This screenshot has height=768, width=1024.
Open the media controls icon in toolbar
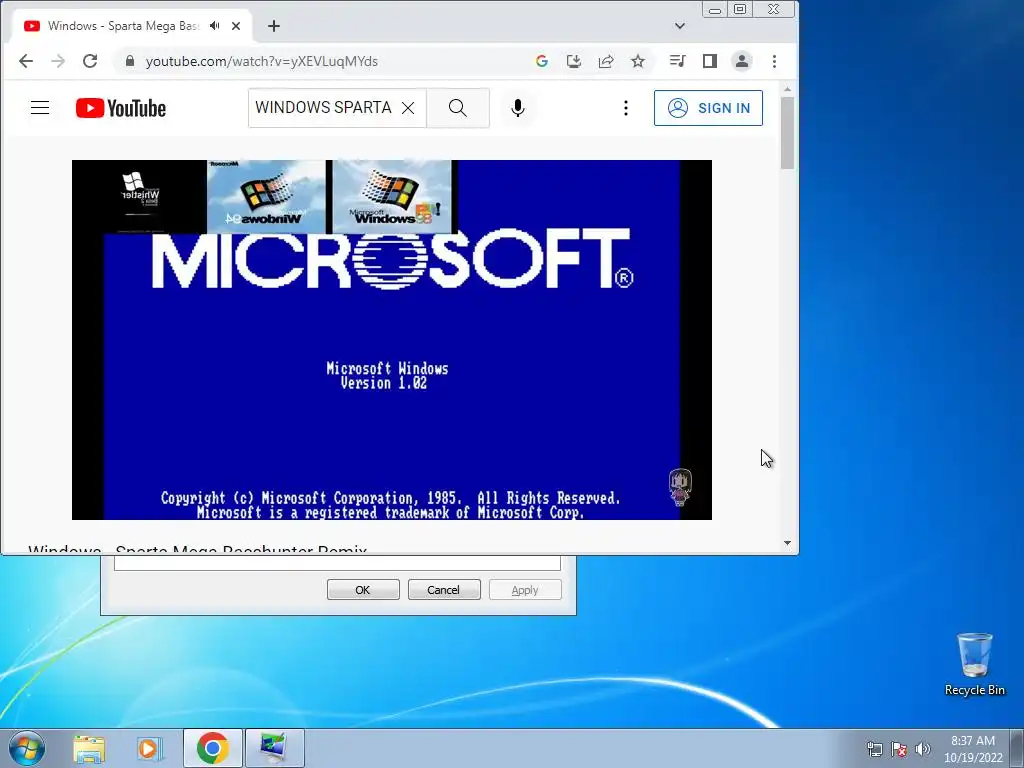(x=677, y=61)
